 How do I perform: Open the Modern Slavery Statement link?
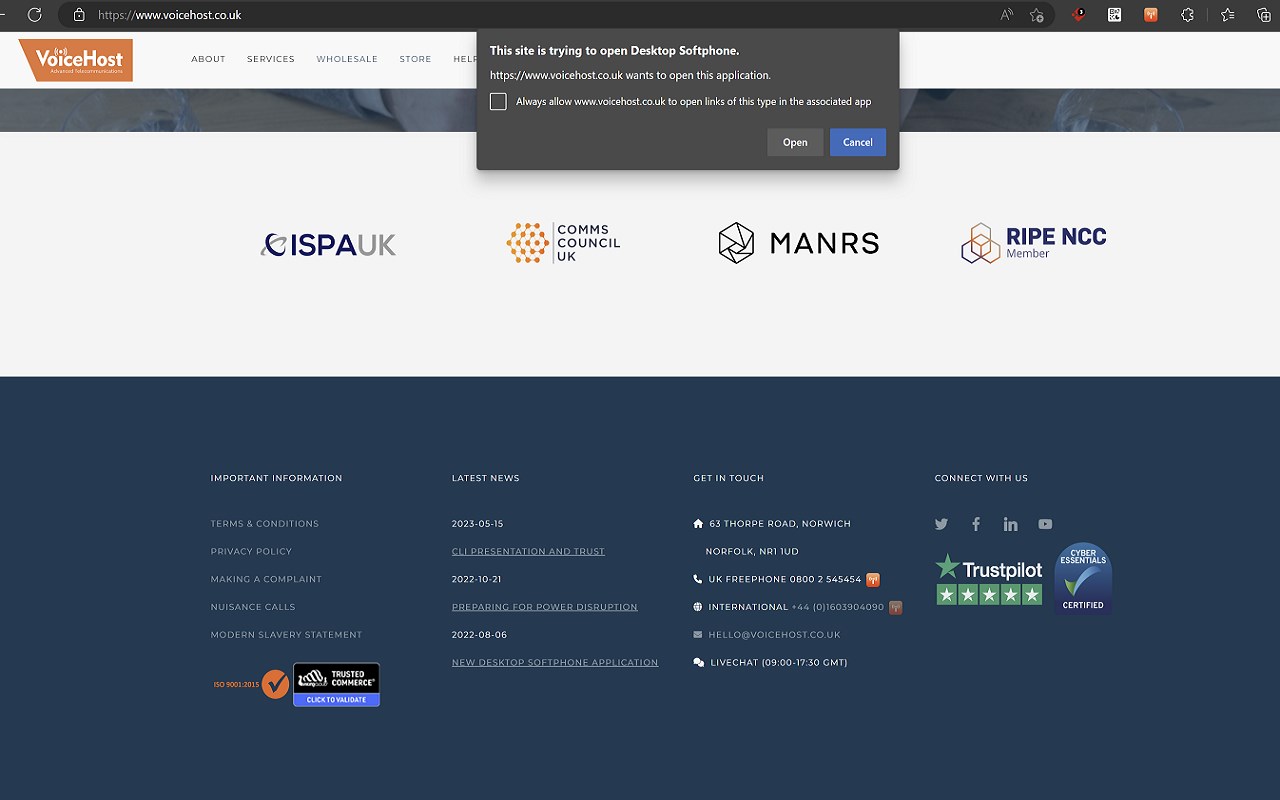pyautogui.click(x=286, y=635)
